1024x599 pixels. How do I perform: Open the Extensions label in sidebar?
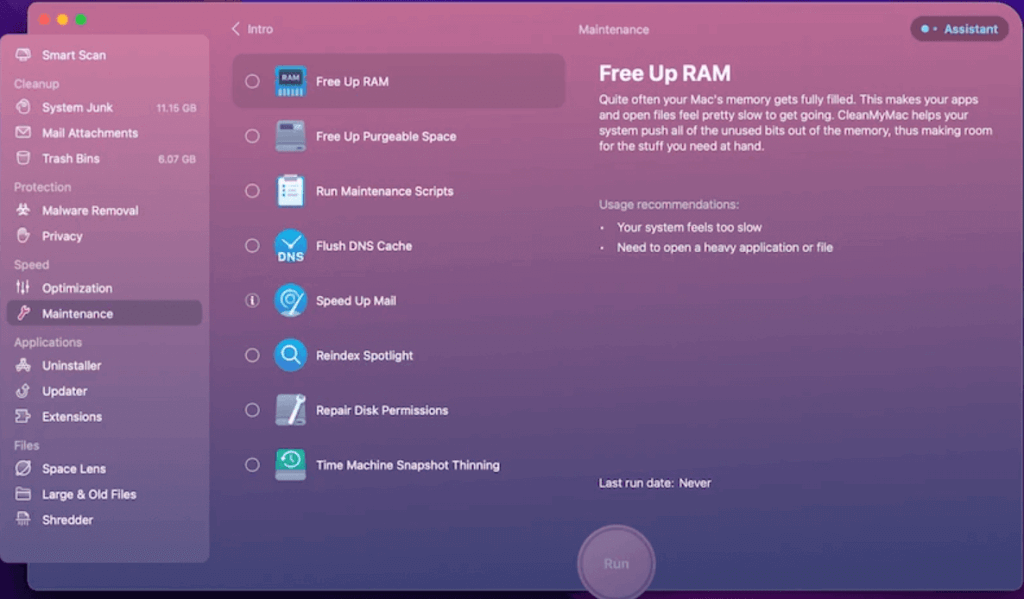click(72, 416)
